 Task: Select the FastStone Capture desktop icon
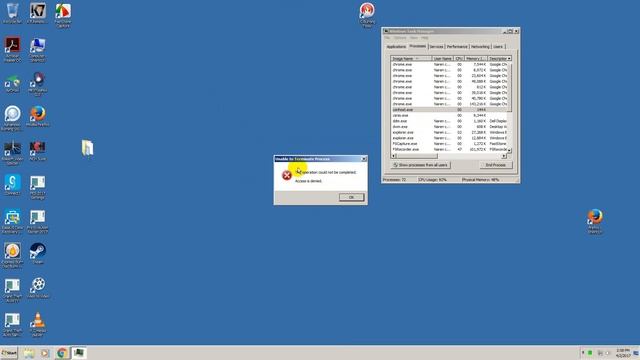coord(63,16)
